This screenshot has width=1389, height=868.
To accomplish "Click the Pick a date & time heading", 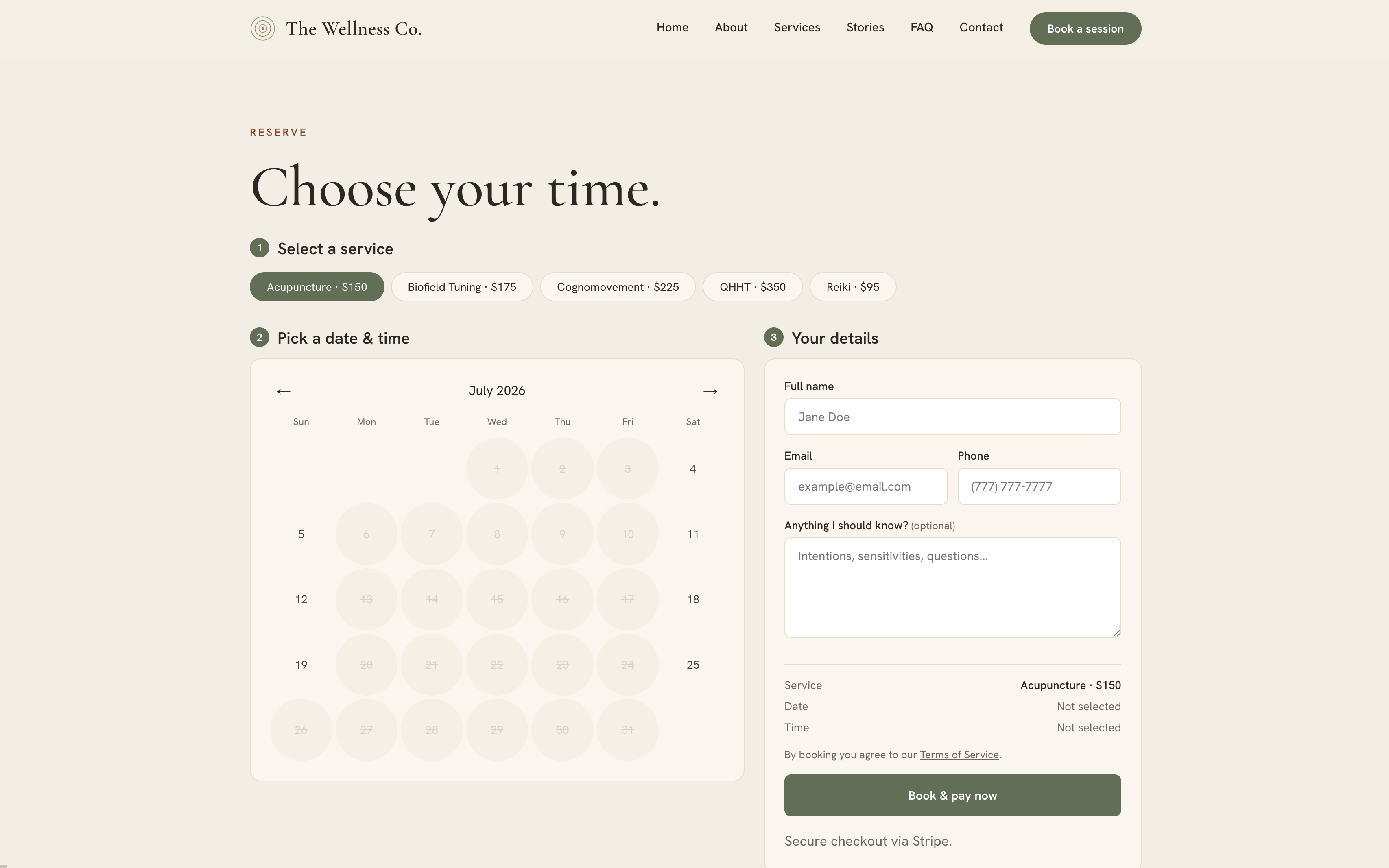I will 343,338.
